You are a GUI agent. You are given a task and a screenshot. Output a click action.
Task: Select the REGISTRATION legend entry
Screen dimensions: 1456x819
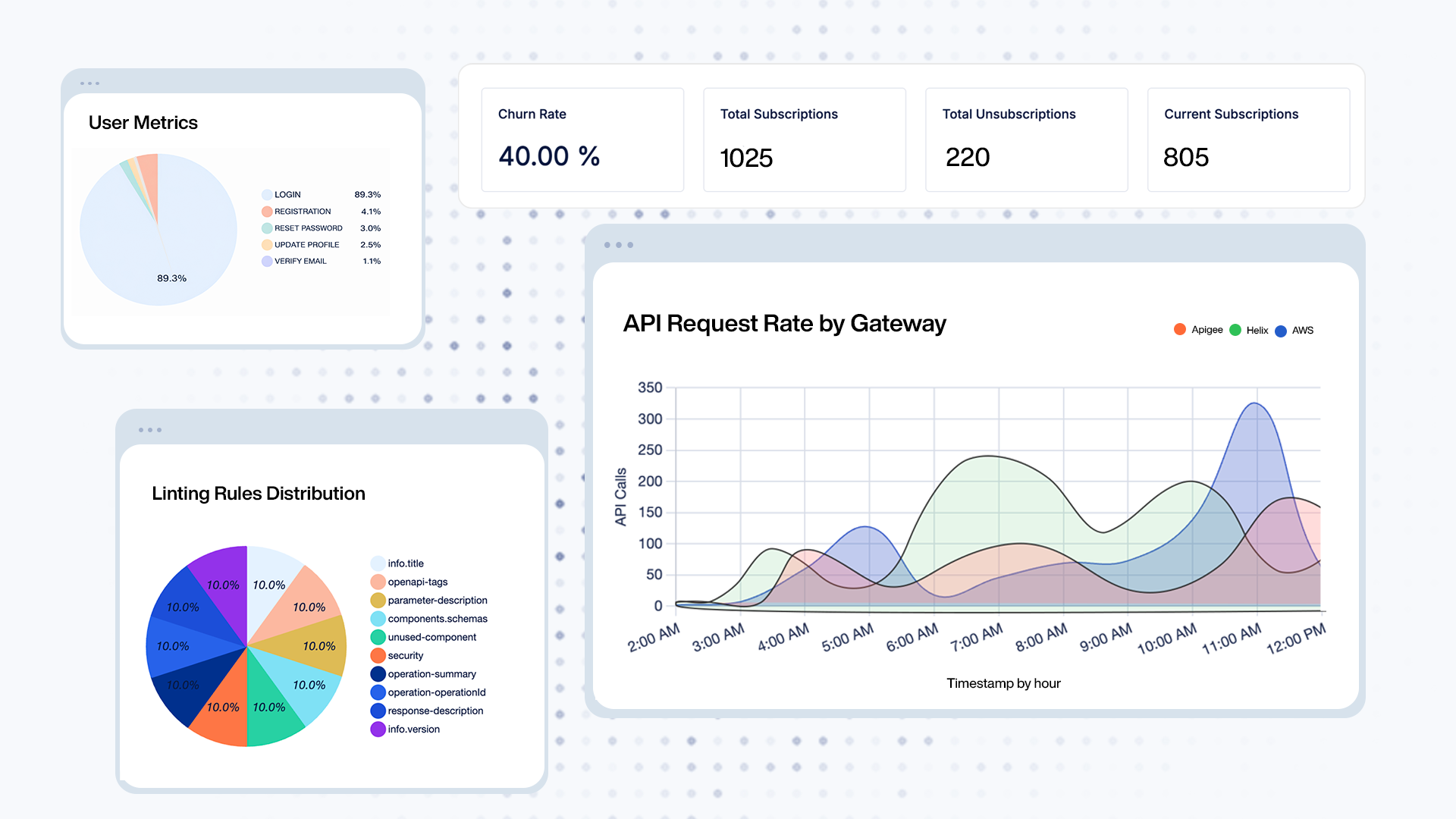point(302,212)
